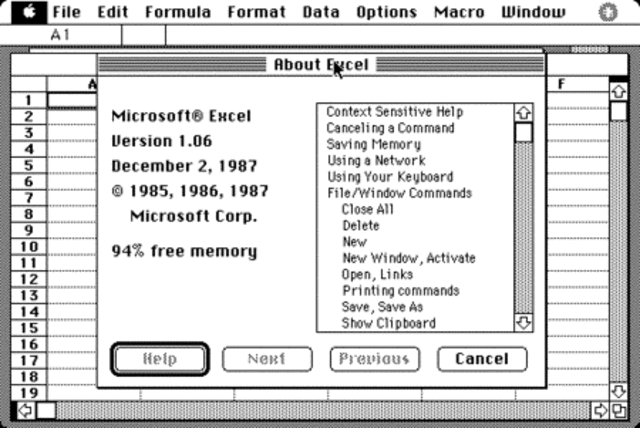
Task: Click the cell reference box showing A1
Action: (x=60, y=35)
